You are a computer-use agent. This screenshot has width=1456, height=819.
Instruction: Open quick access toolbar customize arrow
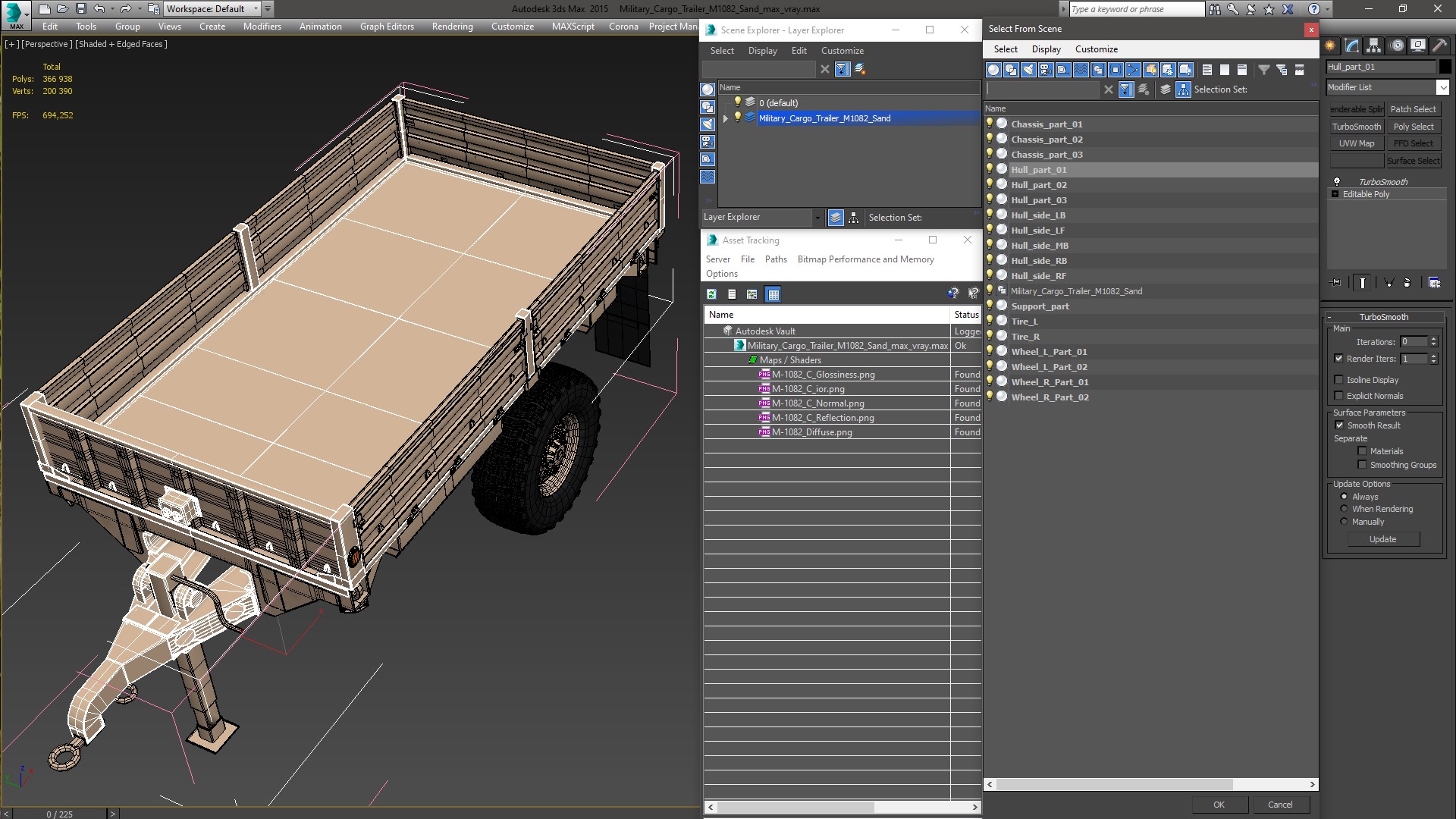point(268,9)
